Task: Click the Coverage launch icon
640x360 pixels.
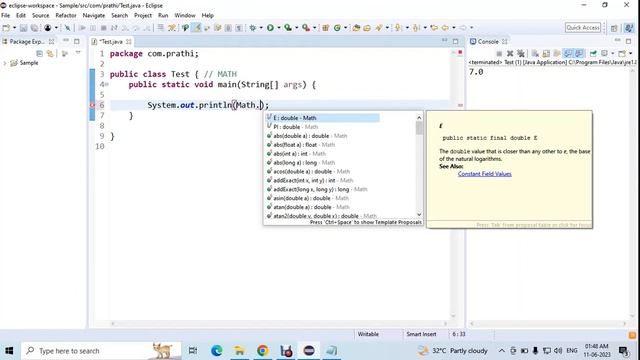Action: 288,28
